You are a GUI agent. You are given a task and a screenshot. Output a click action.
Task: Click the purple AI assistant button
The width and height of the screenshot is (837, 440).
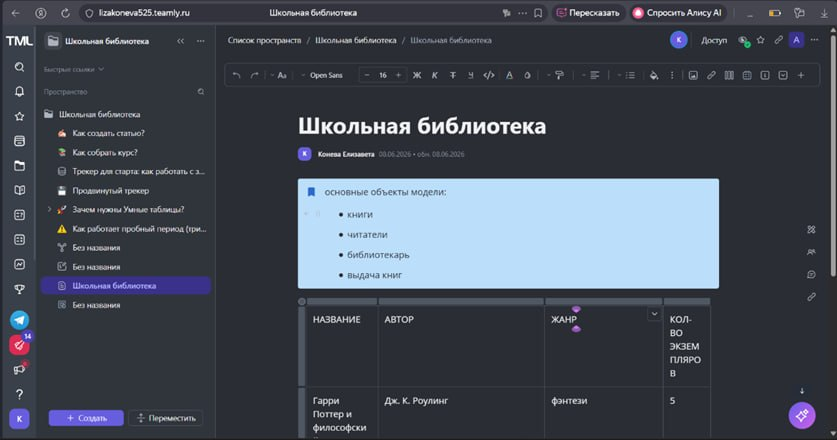point(802,415)
